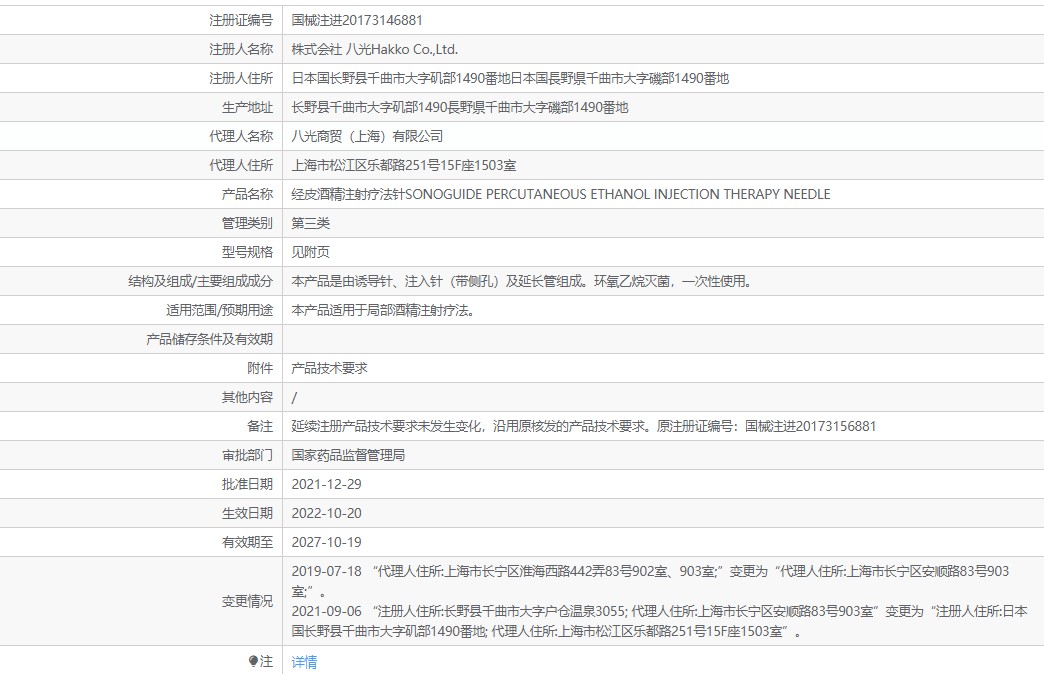Click the bulb icon beside 注 label

tap(253, 661)
